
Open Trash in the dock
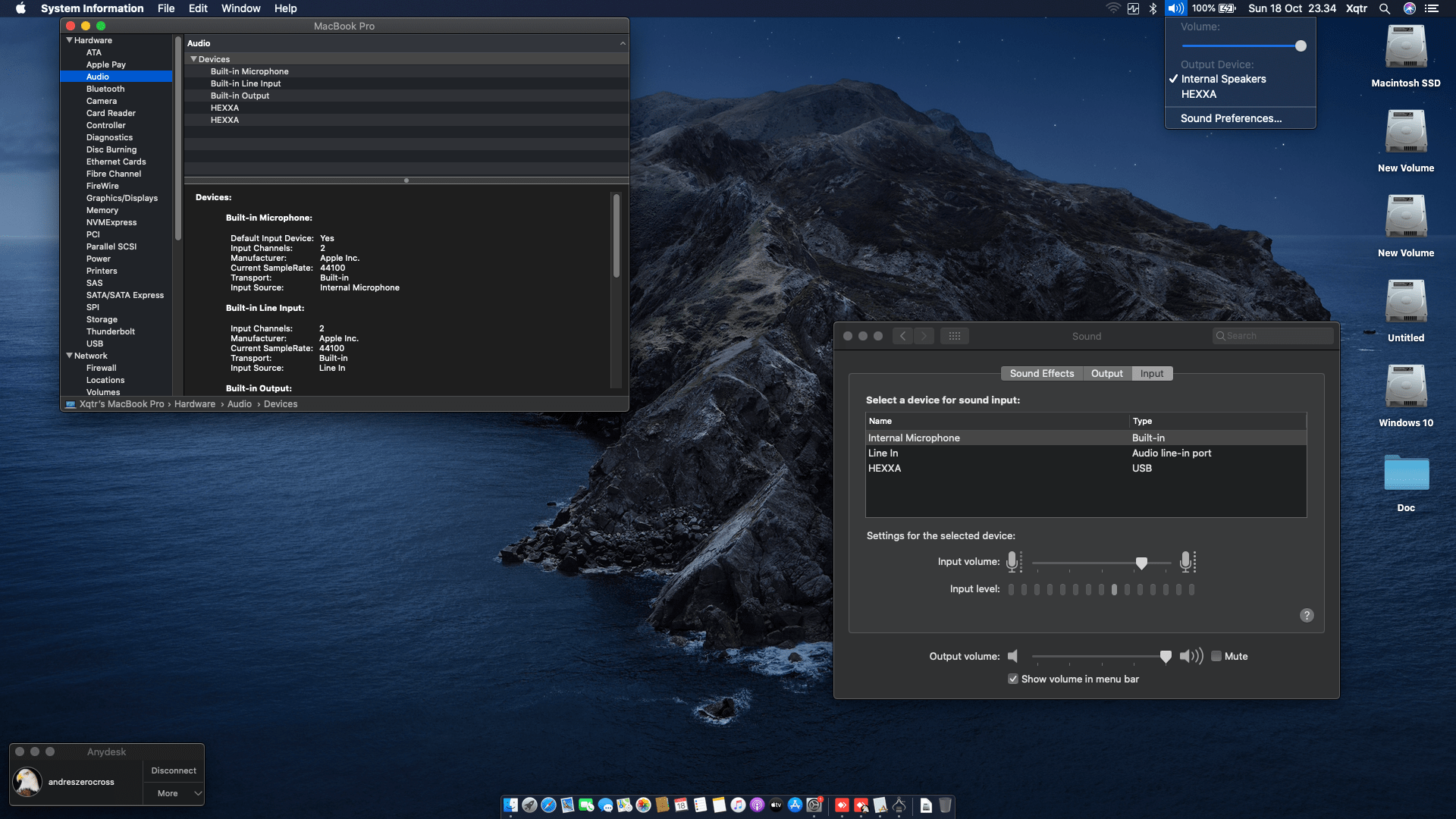pos(945,805)
